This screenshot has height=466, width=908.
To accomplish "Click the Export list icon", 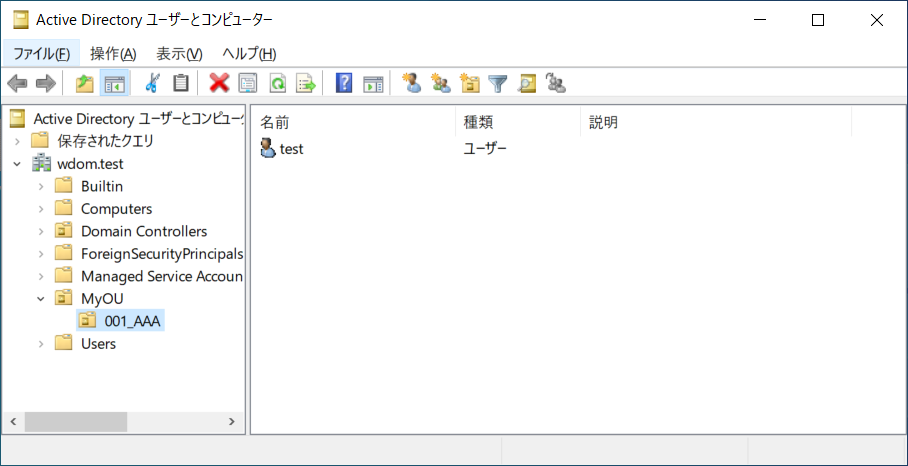I will [306, 83].
